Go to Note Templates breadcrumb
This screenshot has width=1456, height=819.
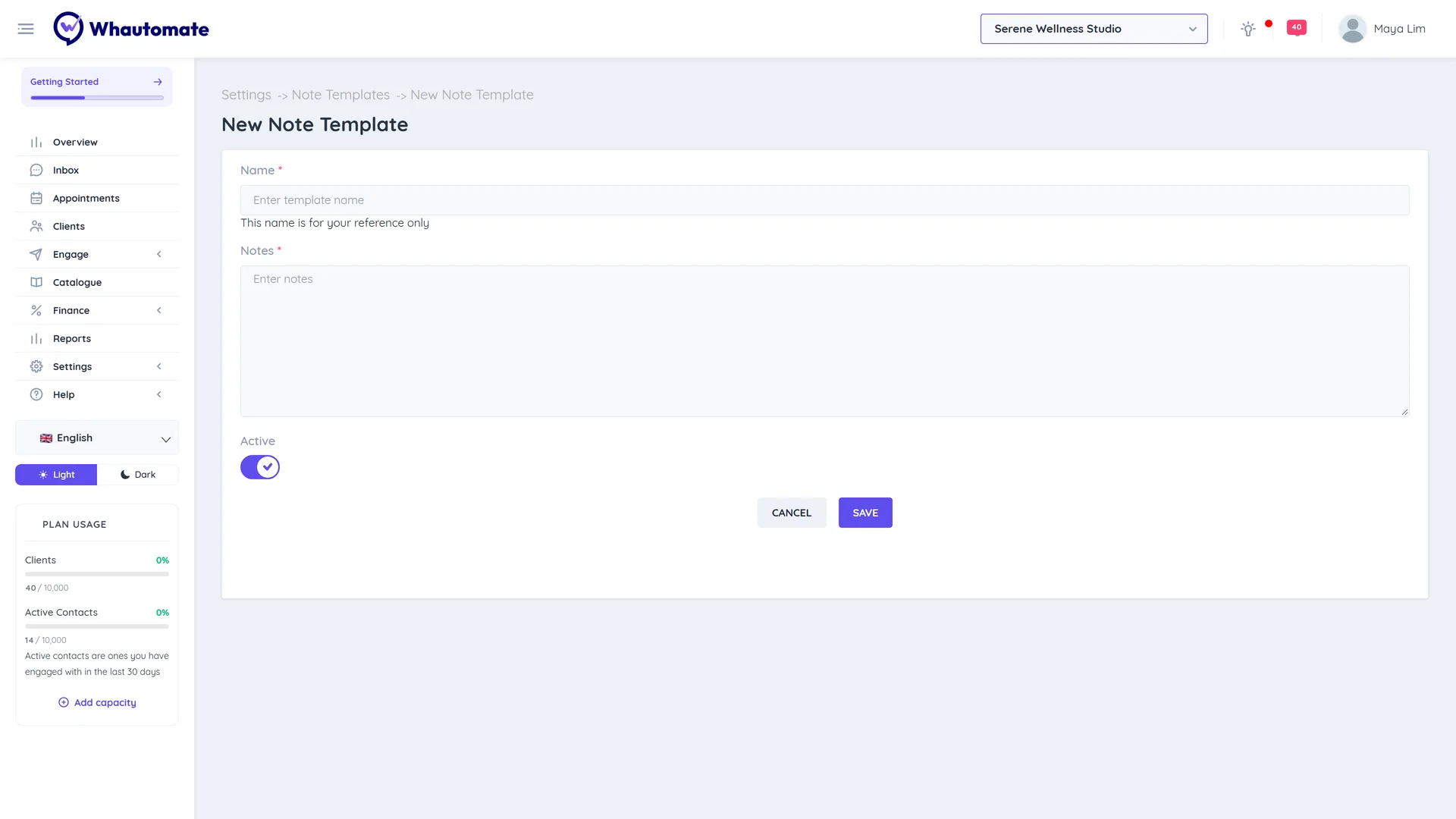point(340,95)
